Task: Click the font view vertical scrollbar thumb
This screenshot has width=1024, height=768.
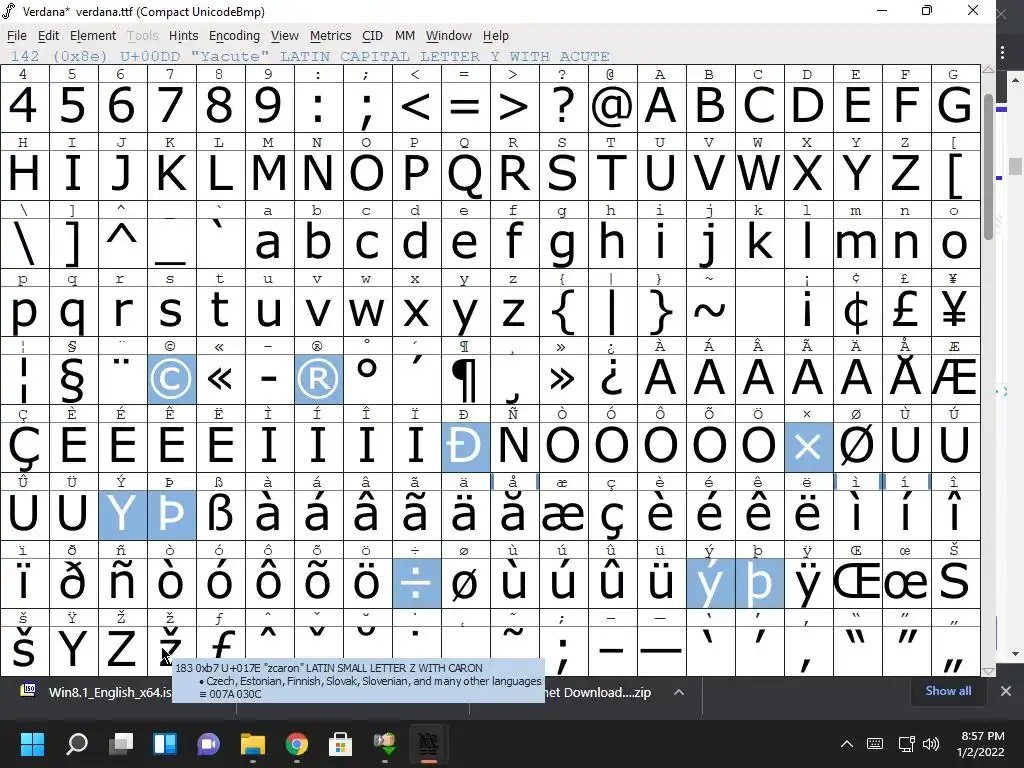Action: click(x=988, y=167)
